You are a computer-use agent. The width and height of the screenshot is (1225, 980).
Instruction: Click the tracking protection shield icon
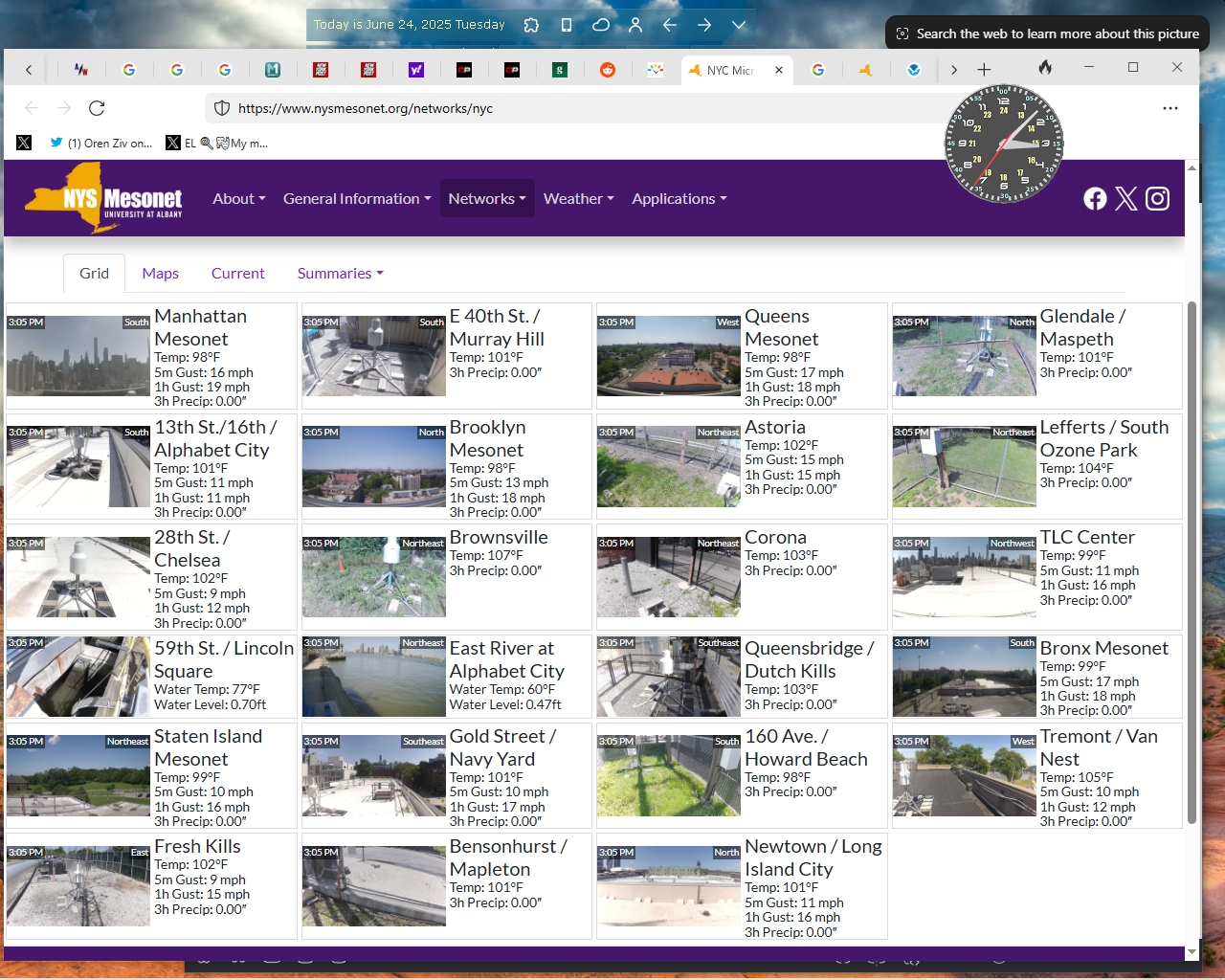222,108
